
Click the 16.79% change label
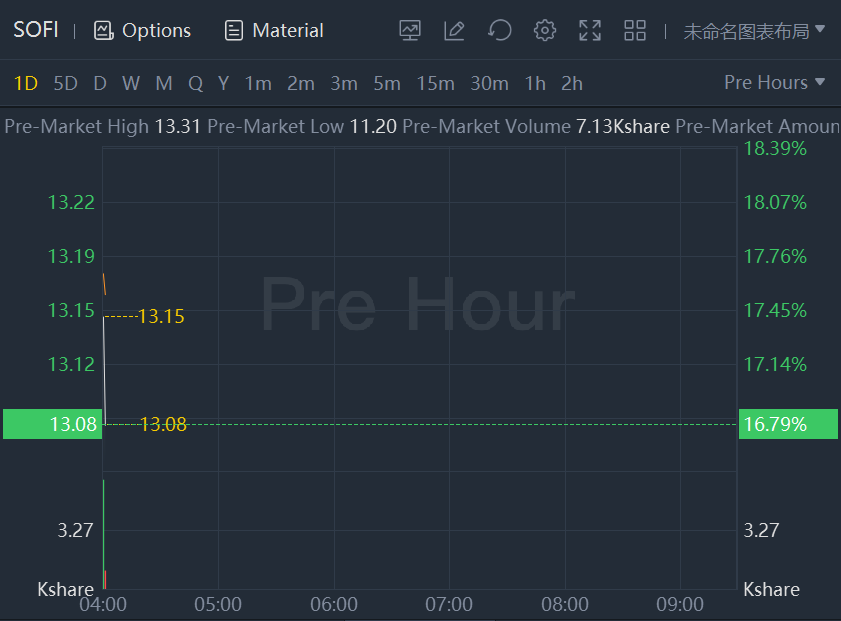point(774,424)
